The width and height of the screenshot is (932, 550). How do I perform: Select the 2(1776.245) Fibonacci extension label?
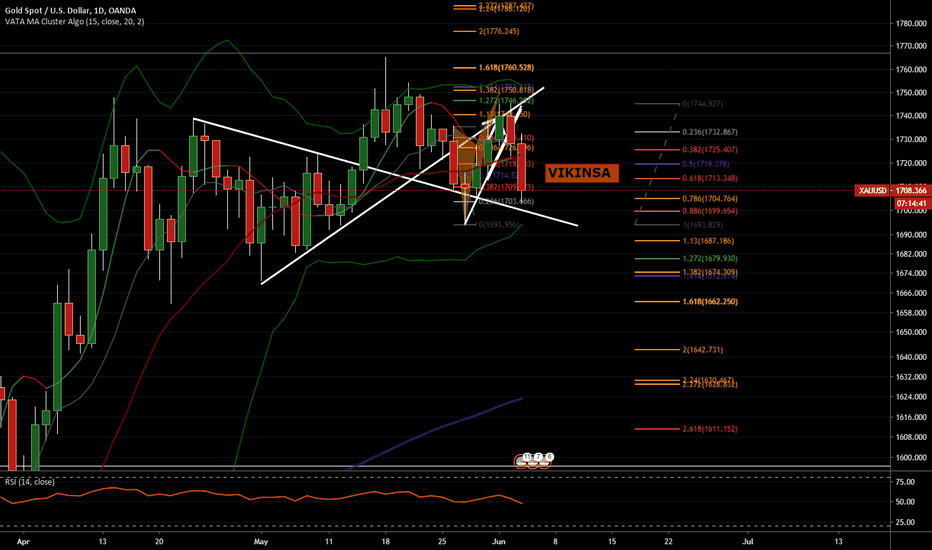coord(498,32)
